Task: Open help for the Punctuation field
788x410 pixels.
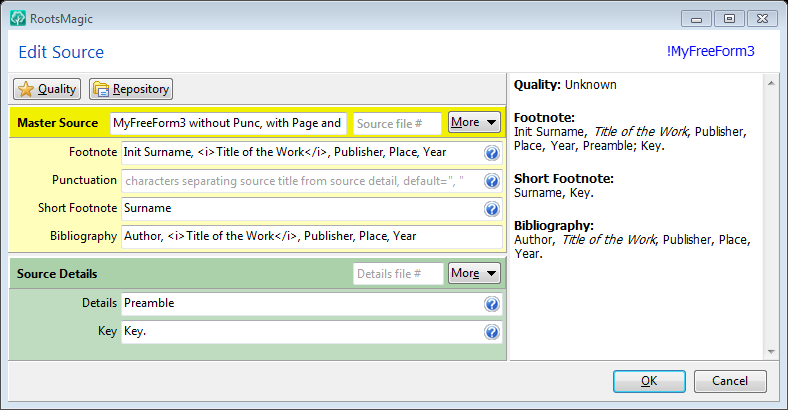Action: click(x=492, y=181)
